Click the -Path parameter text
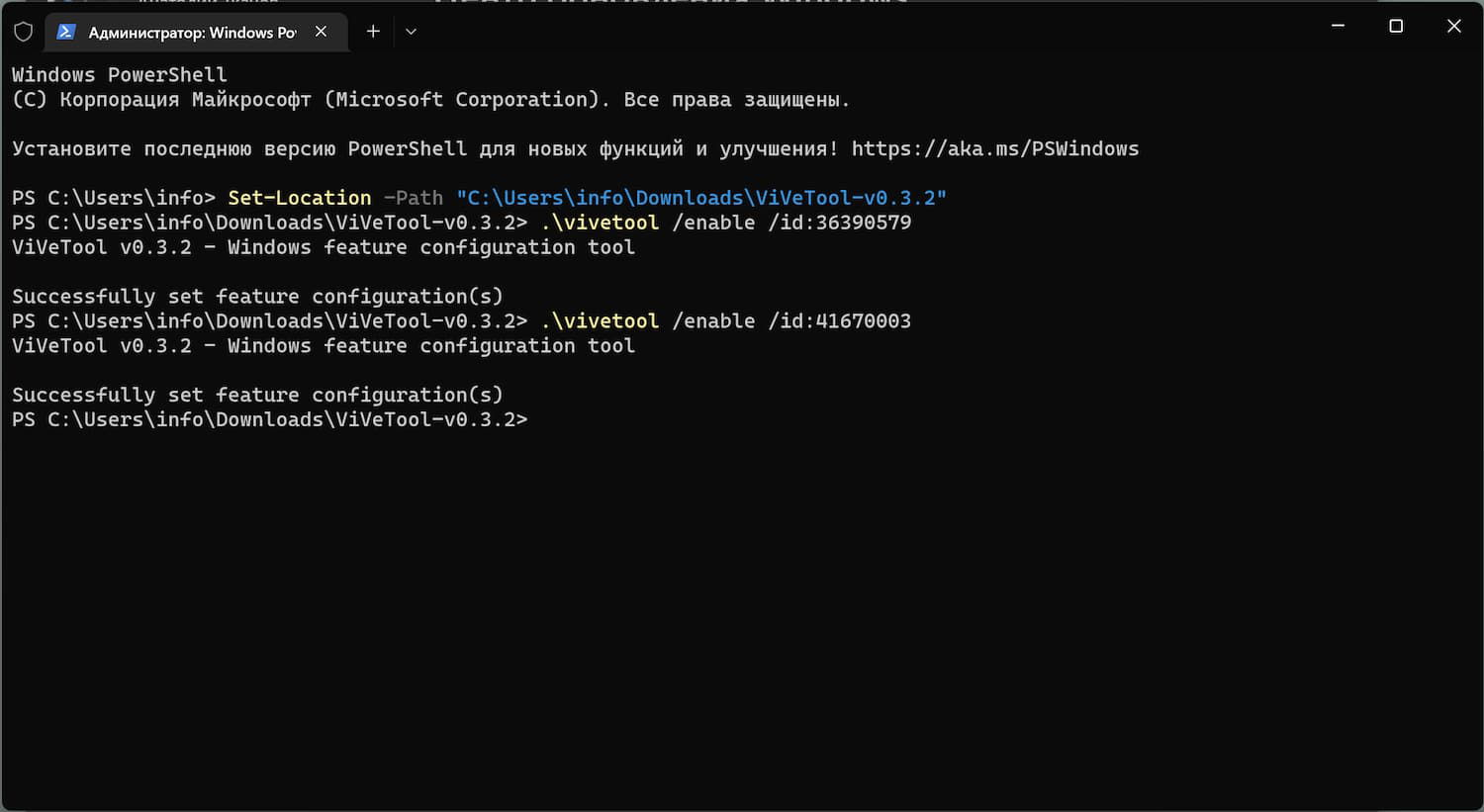This screenshot has width=1484, height=812. click(413, 199)
